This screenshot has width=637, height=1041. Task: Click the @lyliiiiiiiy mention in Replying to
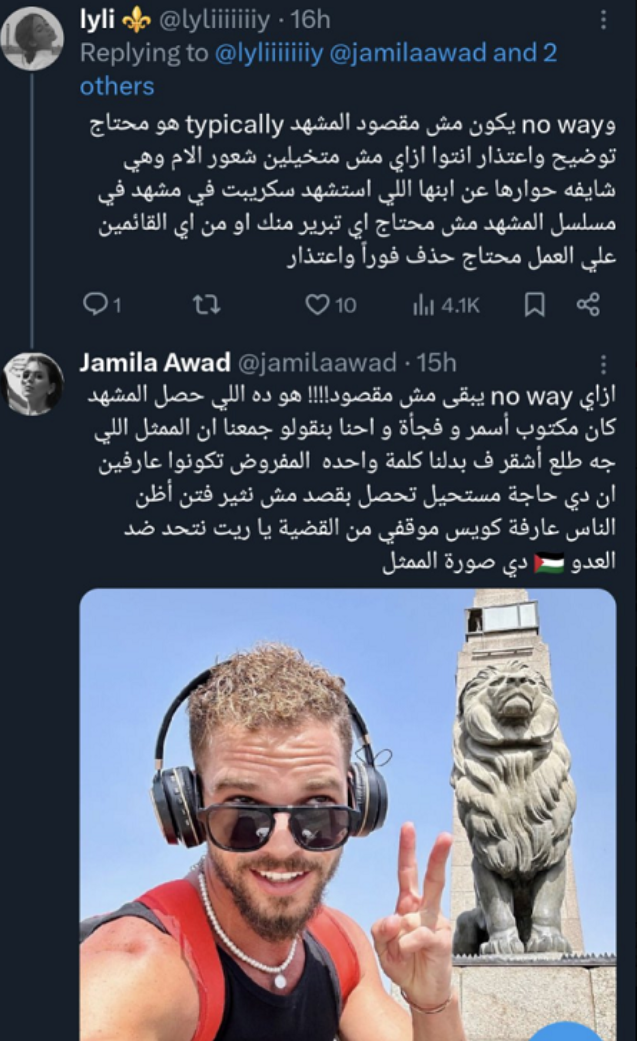(x=269, y=53)
